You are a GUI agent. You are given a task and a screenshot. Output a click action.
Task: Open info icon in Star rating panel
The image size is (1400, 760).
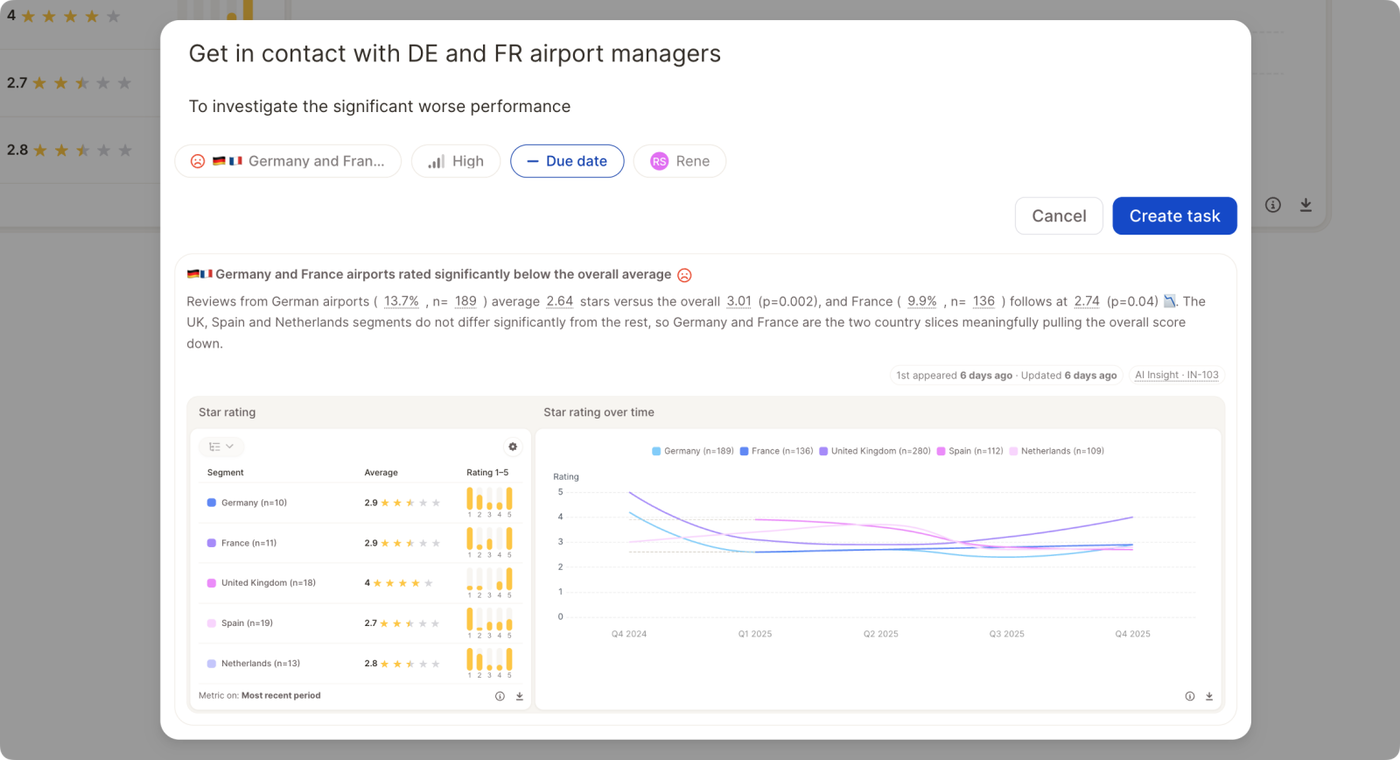pyautogui.click(x=500, y=696)
